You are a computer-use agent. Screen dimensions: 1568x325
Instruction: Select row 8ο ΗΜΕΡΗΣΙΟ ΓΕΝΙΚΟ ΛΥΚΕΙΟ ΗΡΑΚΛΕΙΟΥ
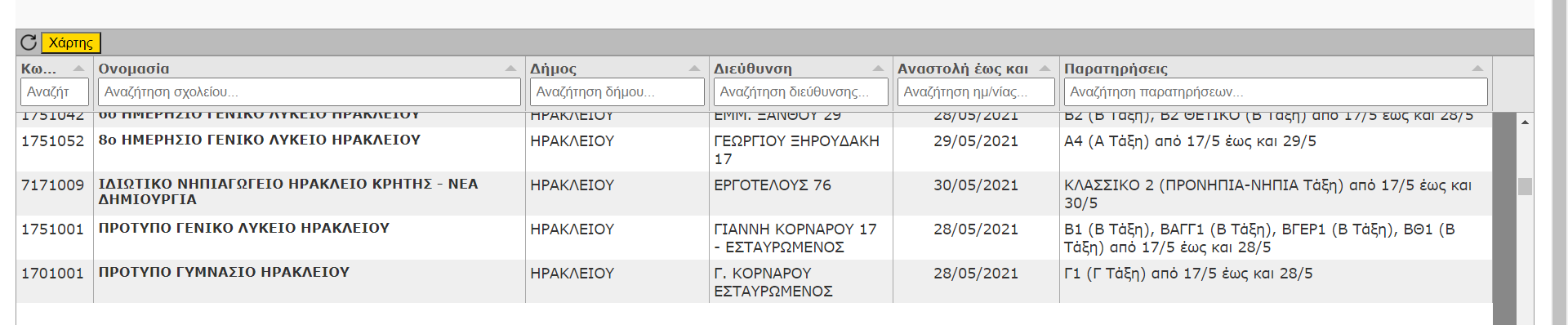point(754,149)
